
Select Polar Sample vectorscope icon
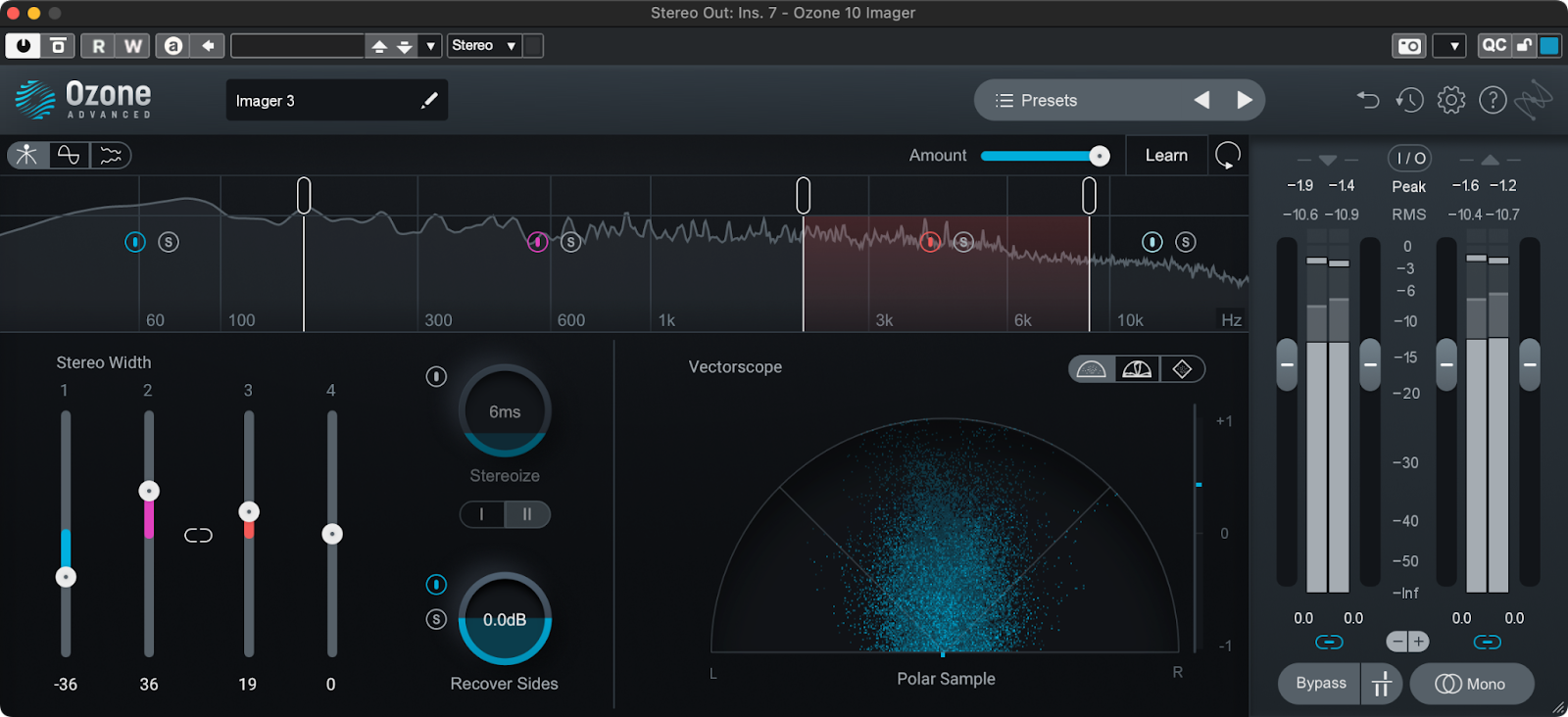coord(1092,369)
